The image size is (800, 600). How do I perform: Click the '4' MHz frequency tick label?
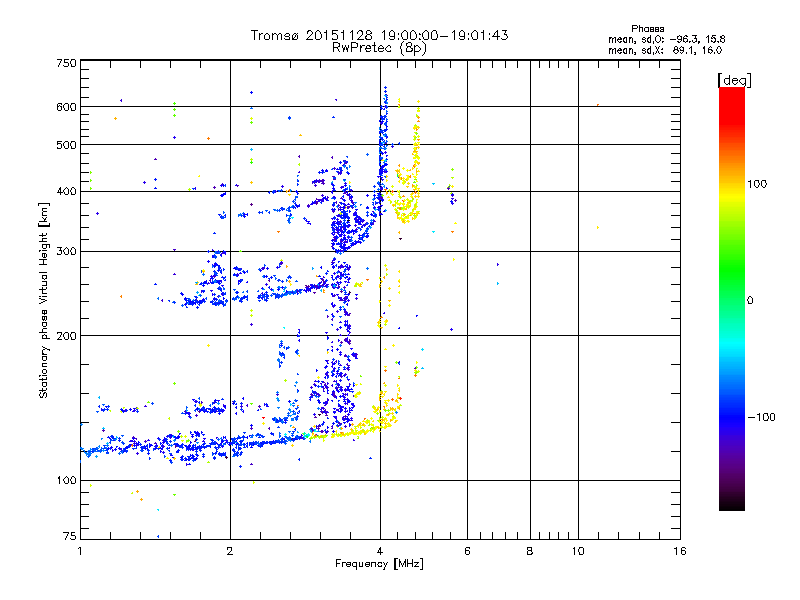pyautogui.click(x=380, y=551)
